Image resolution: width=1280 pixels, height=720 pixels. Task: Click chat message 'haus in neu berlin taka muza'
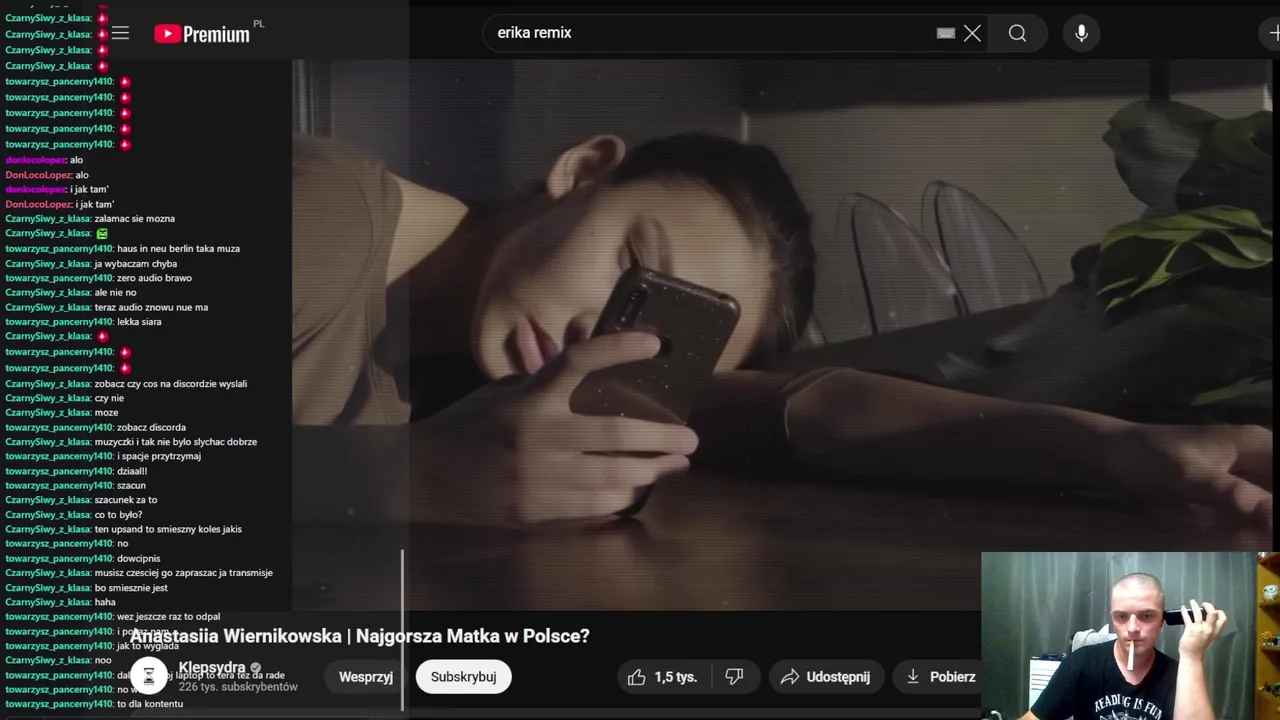click(178, 249)
